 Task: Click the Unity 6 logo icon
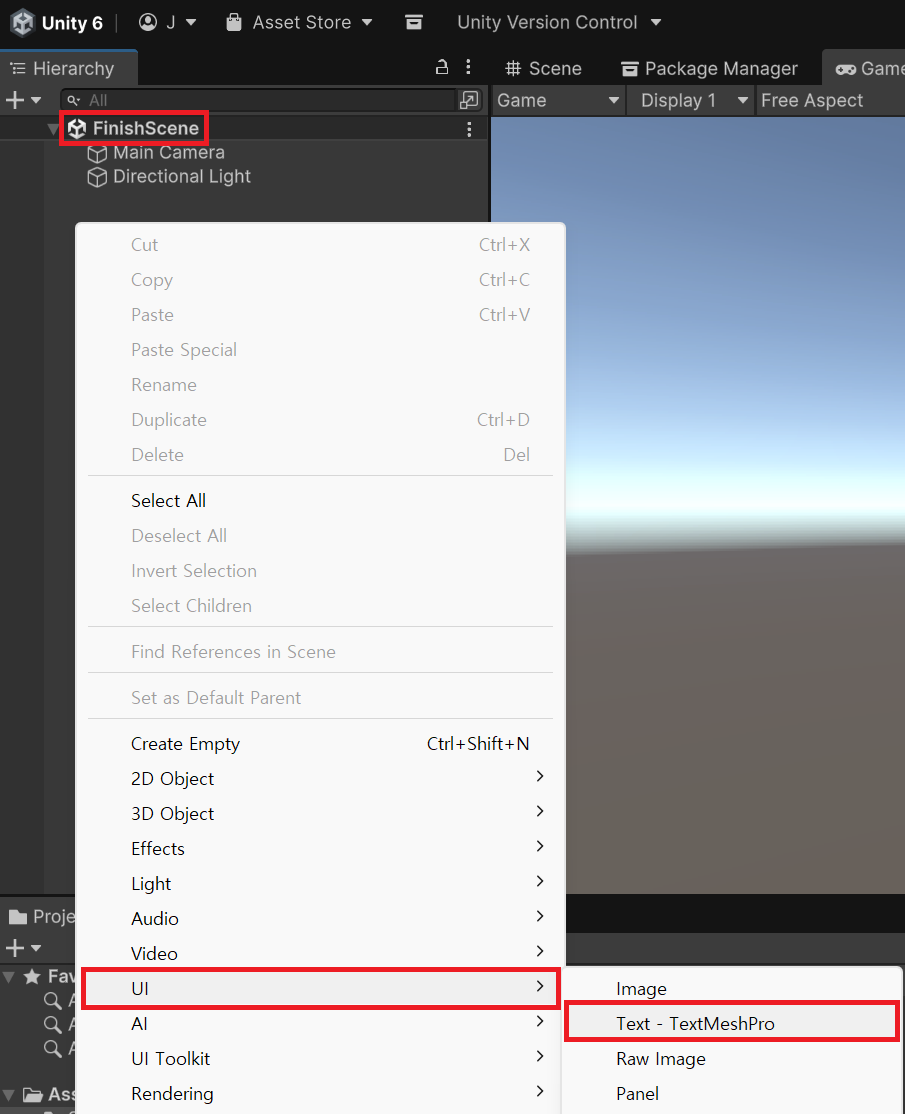22,23
